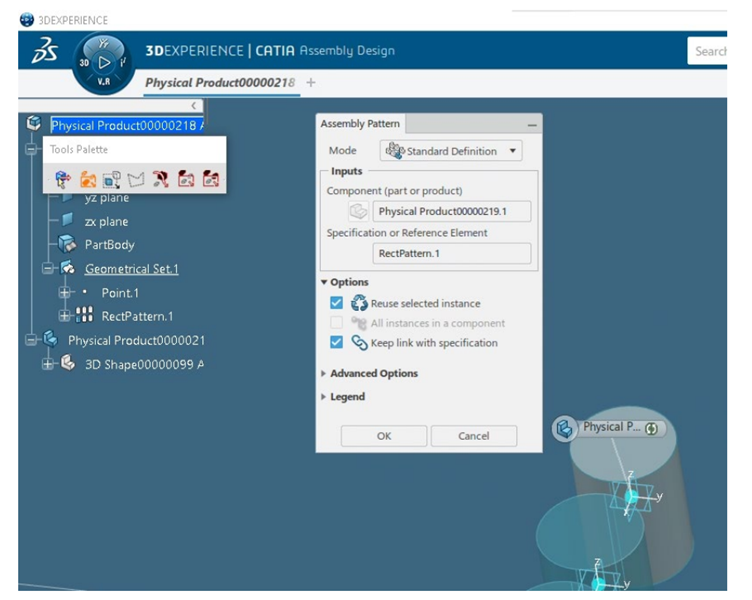Click the last icon in Tools Palette
Image resolution: width=752 pixels, height=600 pixels.
(210, 180)
